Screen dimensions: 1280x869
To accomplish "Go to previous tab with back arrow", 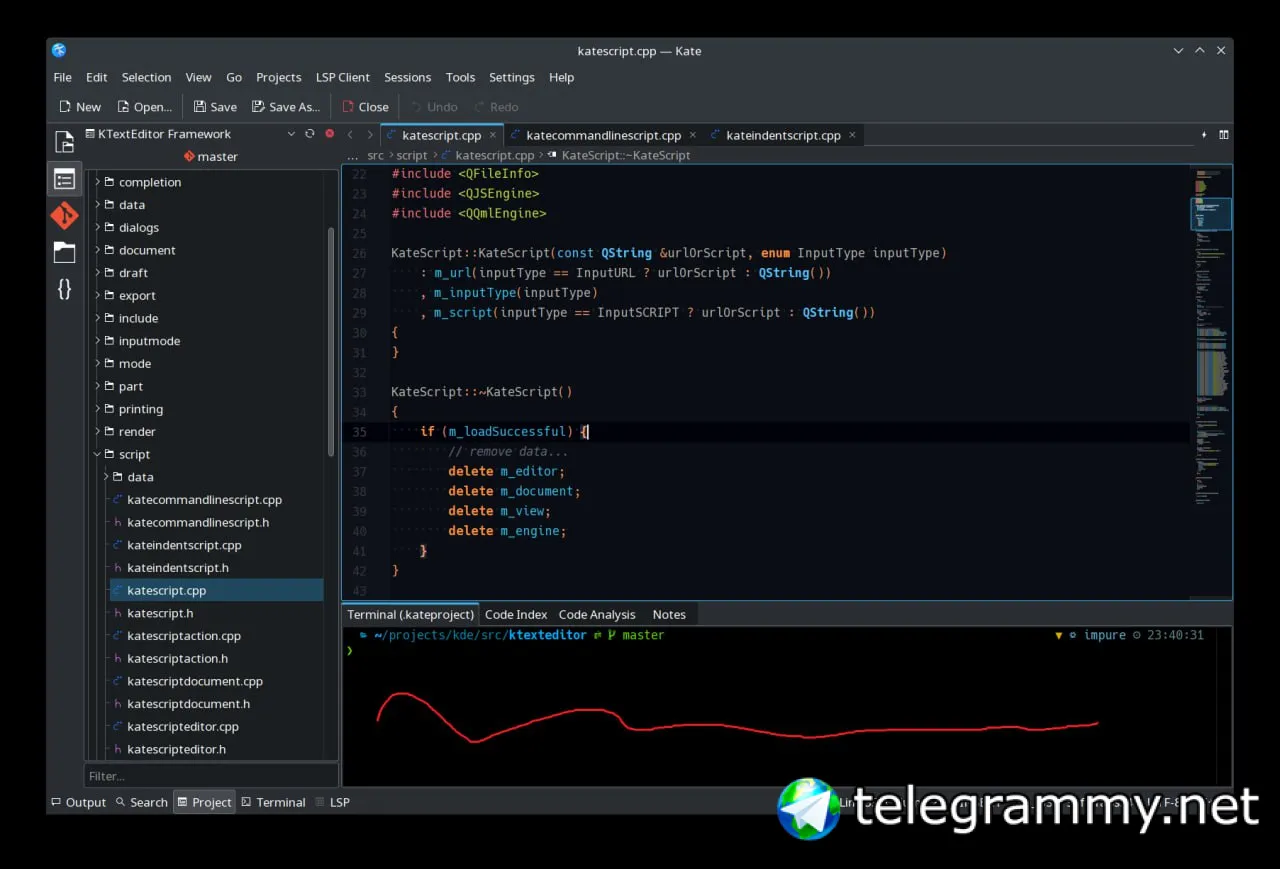I will (x=351, y=135).
